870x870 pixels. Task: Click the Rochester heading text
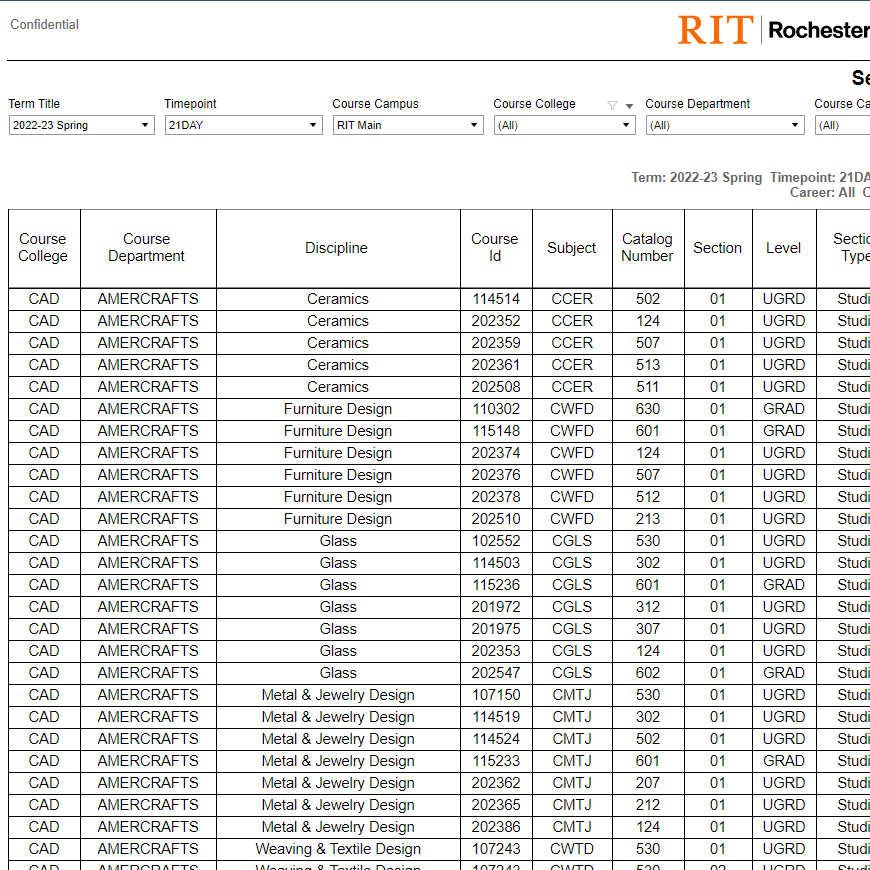818,30
